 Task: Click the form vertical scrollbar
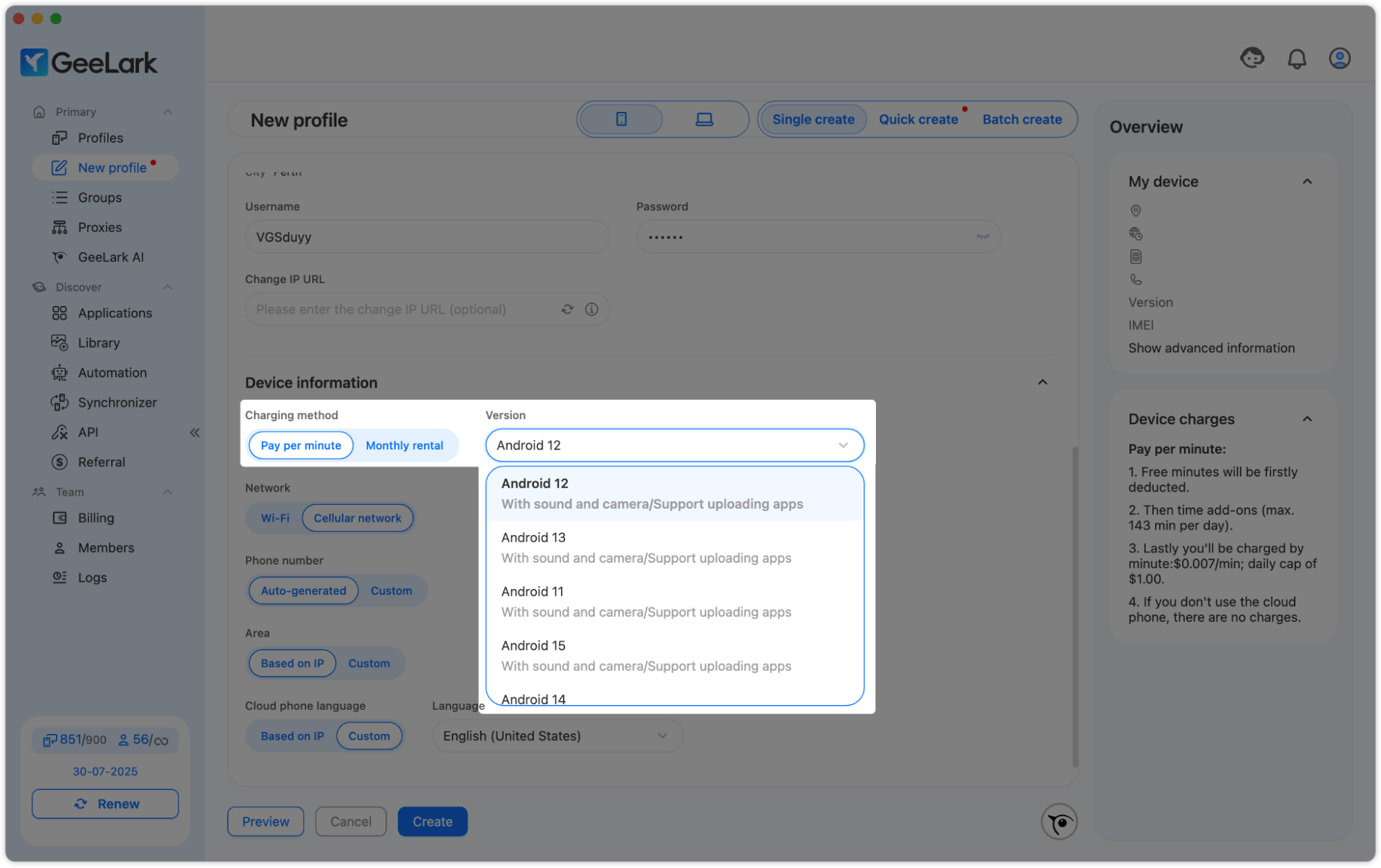point(1074,606)
